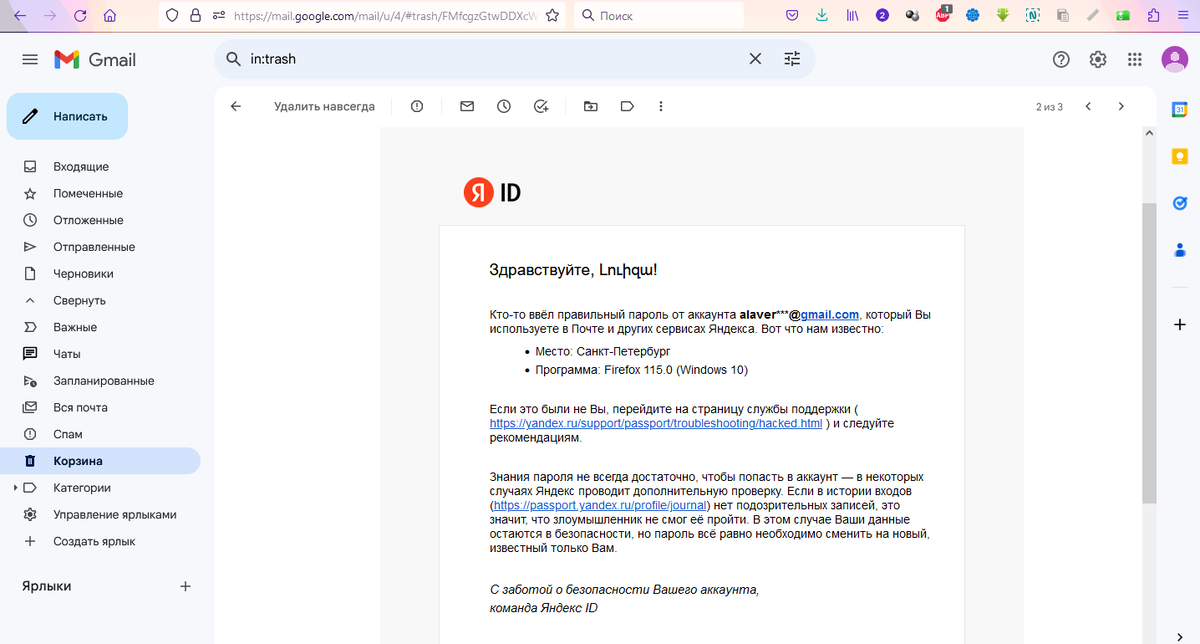Go back to the trash list arrow

[236, 106]
